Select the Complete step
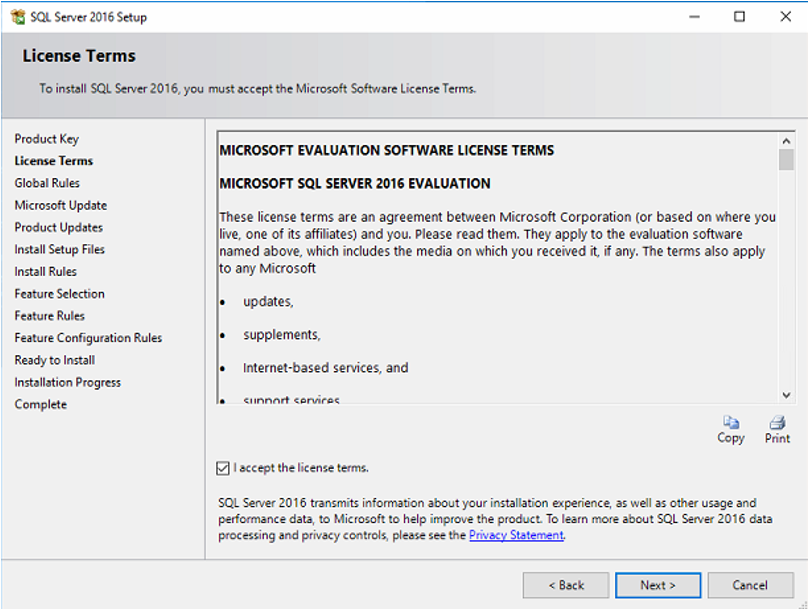 tap(41, 405)
